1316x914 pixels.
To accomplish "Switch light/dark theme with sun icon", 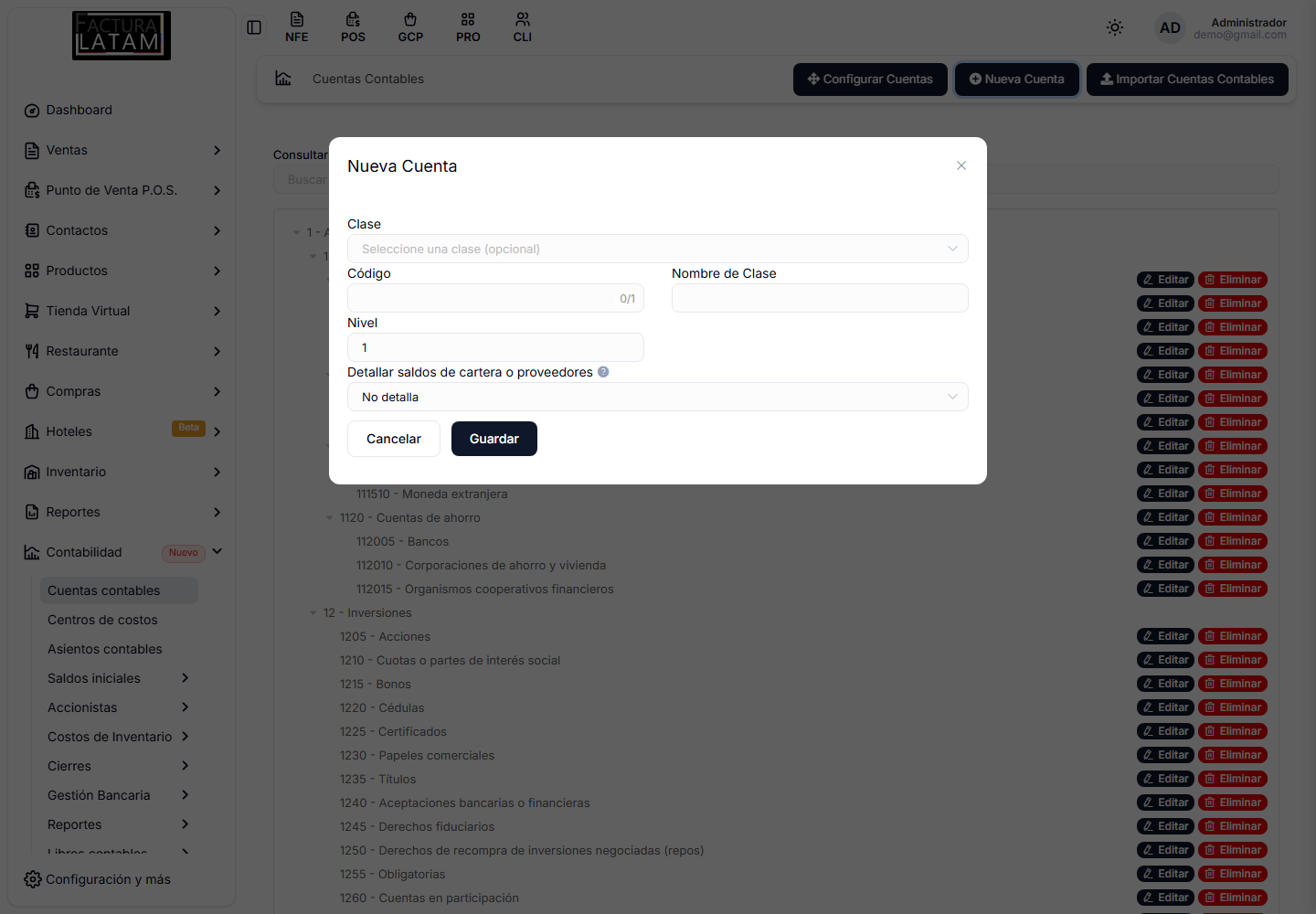I will [x=1114, y=27].
